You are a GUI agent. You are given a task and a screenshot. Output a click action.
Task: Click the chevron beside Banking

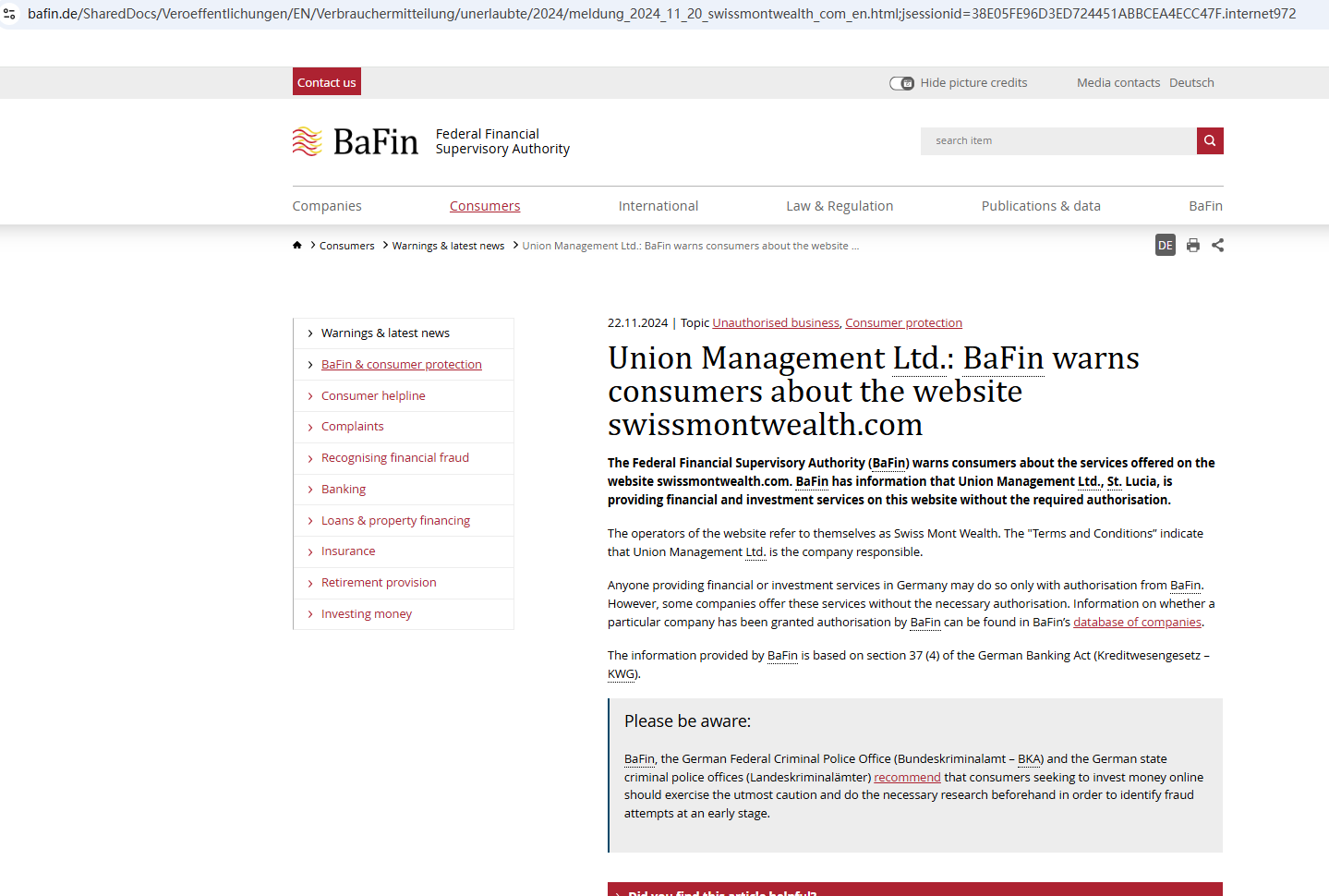click(310, 490)
